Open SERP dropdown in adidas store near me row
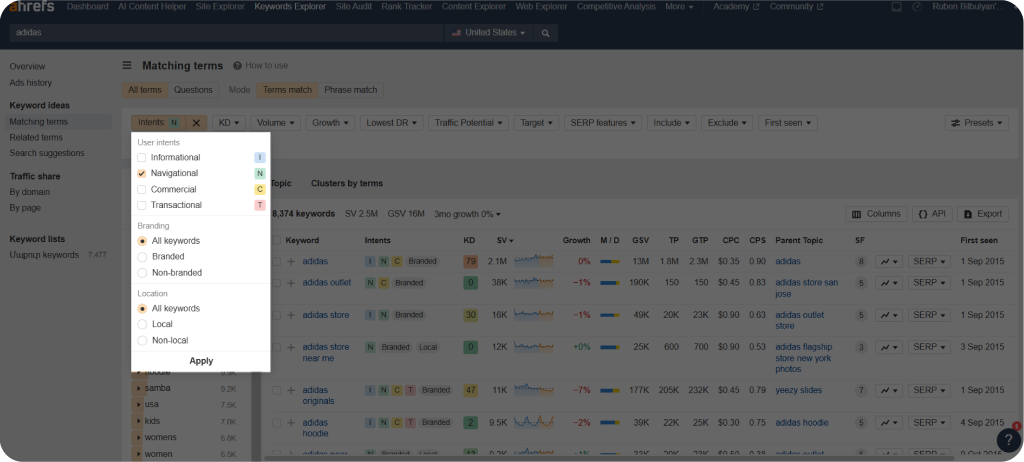The width and height of the screenshot is (1024, 462). coord(929,347)
